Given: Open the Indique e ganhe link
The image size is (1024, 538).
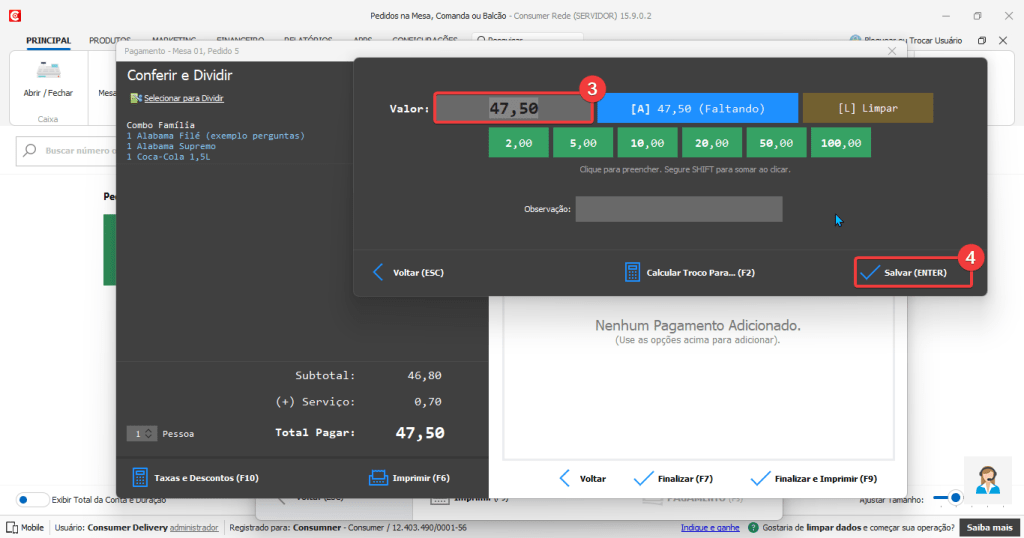Looking at the screenshot, I should tap(710, 527).
